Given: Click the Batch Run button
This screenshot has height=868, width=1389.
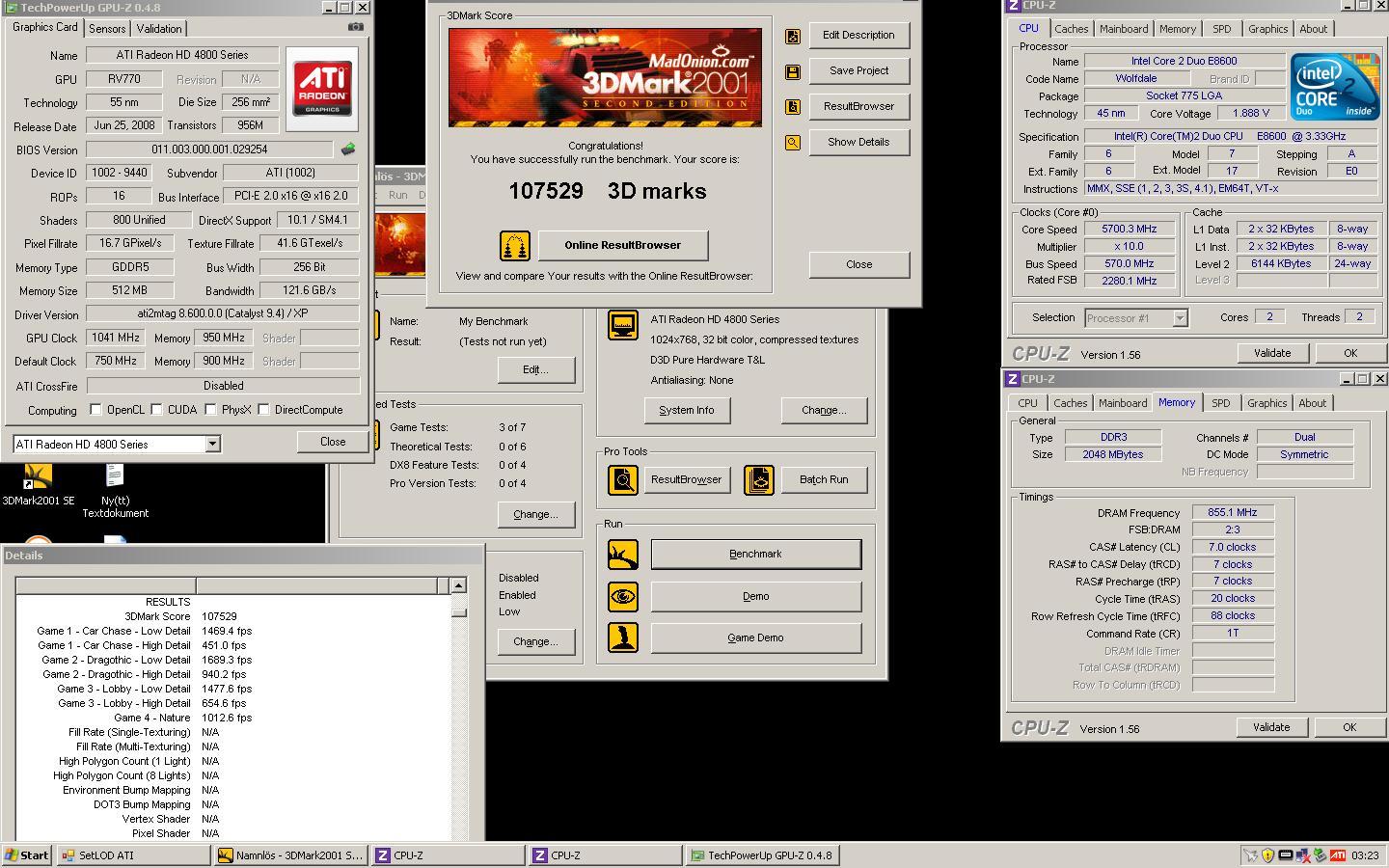Looking at the screenshot, I should [x=824, y=479].
